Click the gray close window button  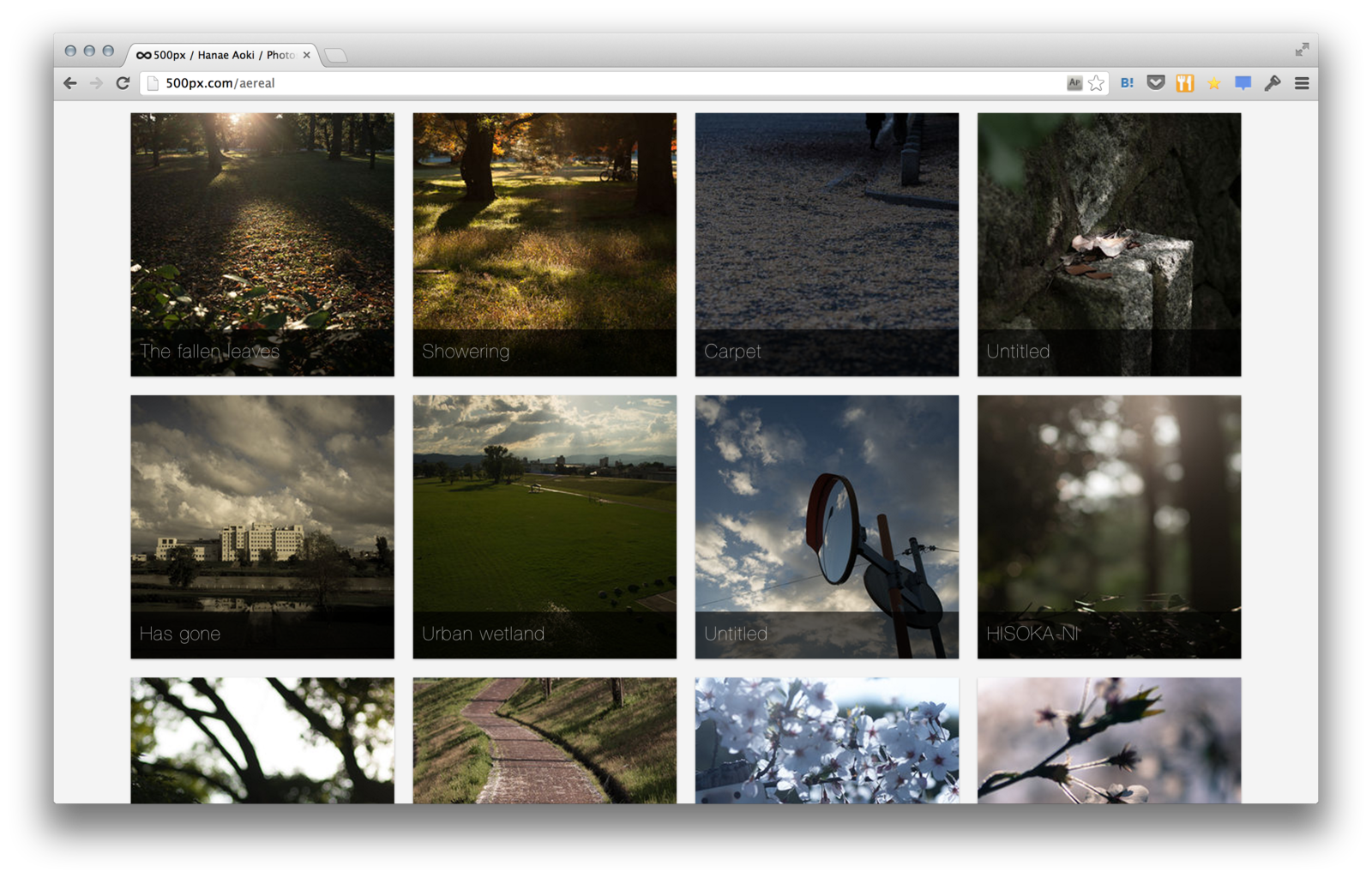(70, 51)
